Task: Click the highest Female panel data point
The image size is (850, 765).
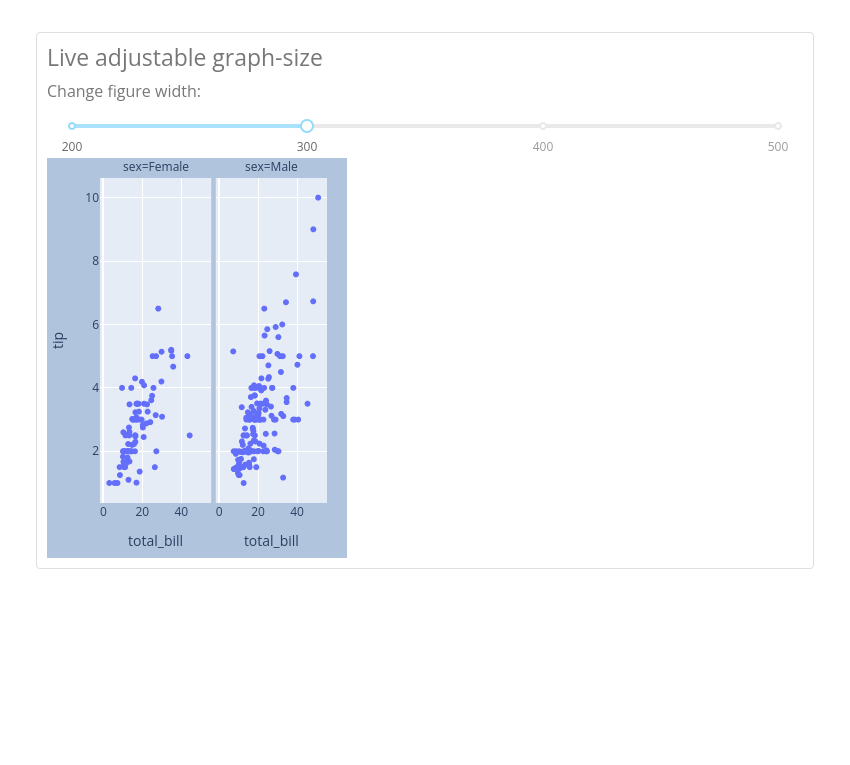Action: tap(158, 308)
